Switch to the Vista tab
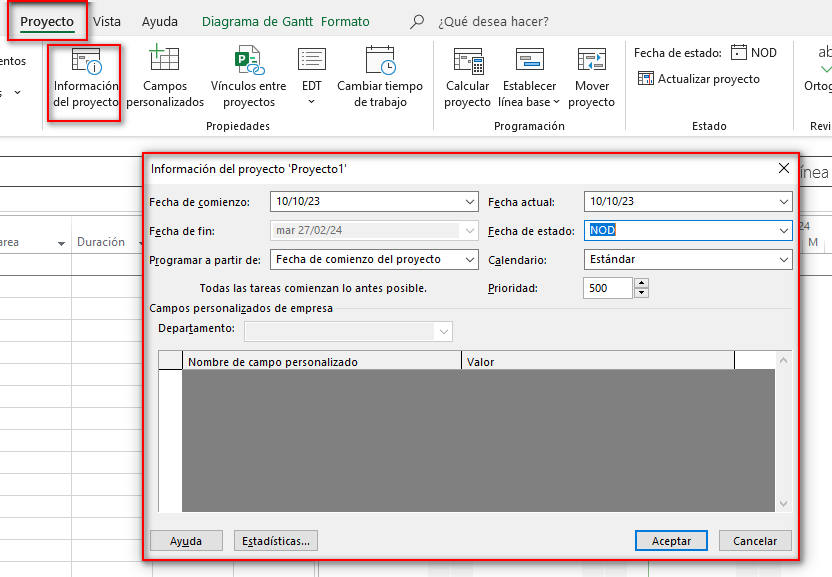This screenshot has height=577, width=832. point(107,21)
